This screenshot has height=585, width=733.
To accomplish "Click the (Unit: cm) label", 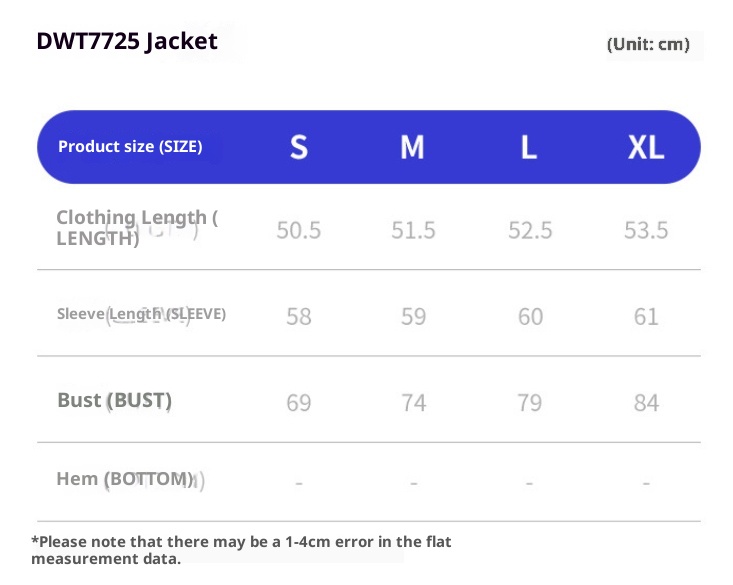I will [648, 44].
